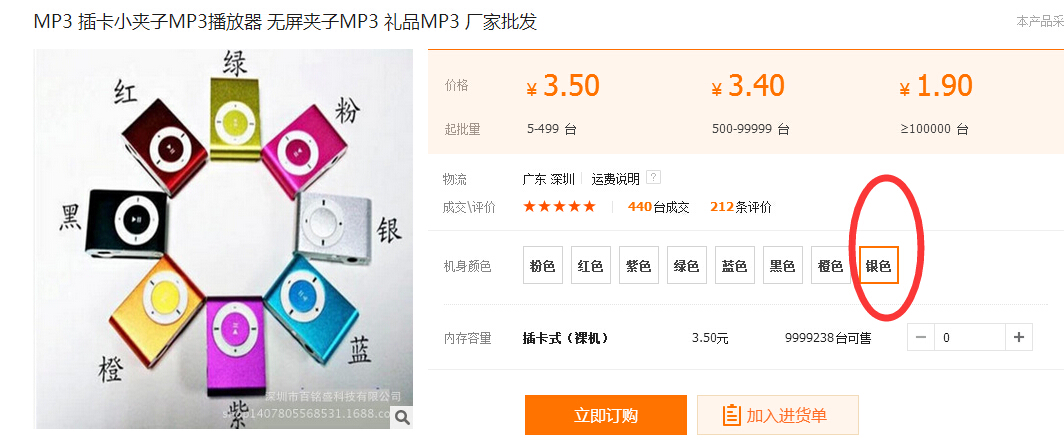Click the quantity input field
Viewport: 1064px width, 444px height.
coord(970,337)
